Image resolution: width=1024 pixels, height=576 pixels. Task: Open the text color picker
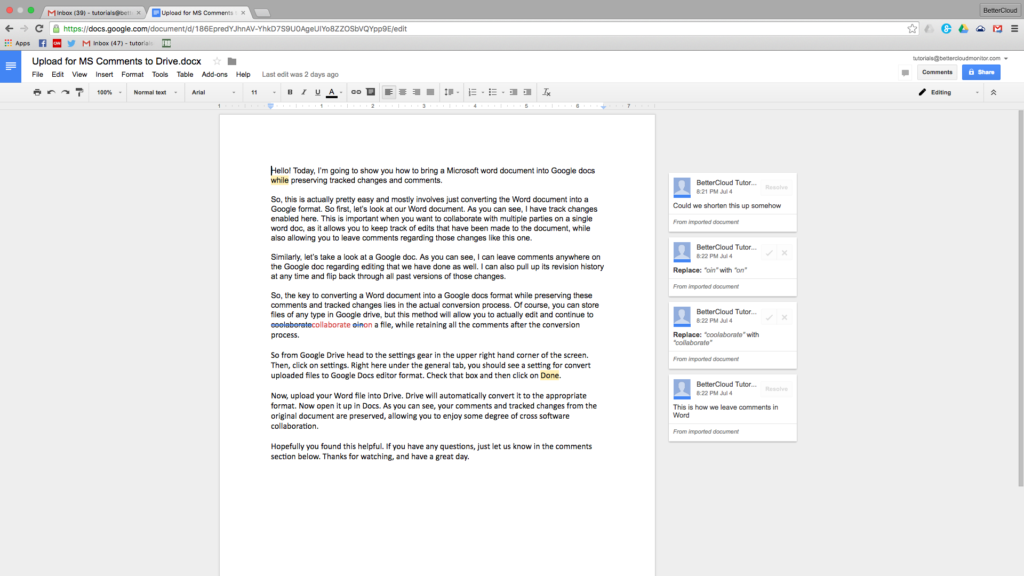[x=332, y=92]
